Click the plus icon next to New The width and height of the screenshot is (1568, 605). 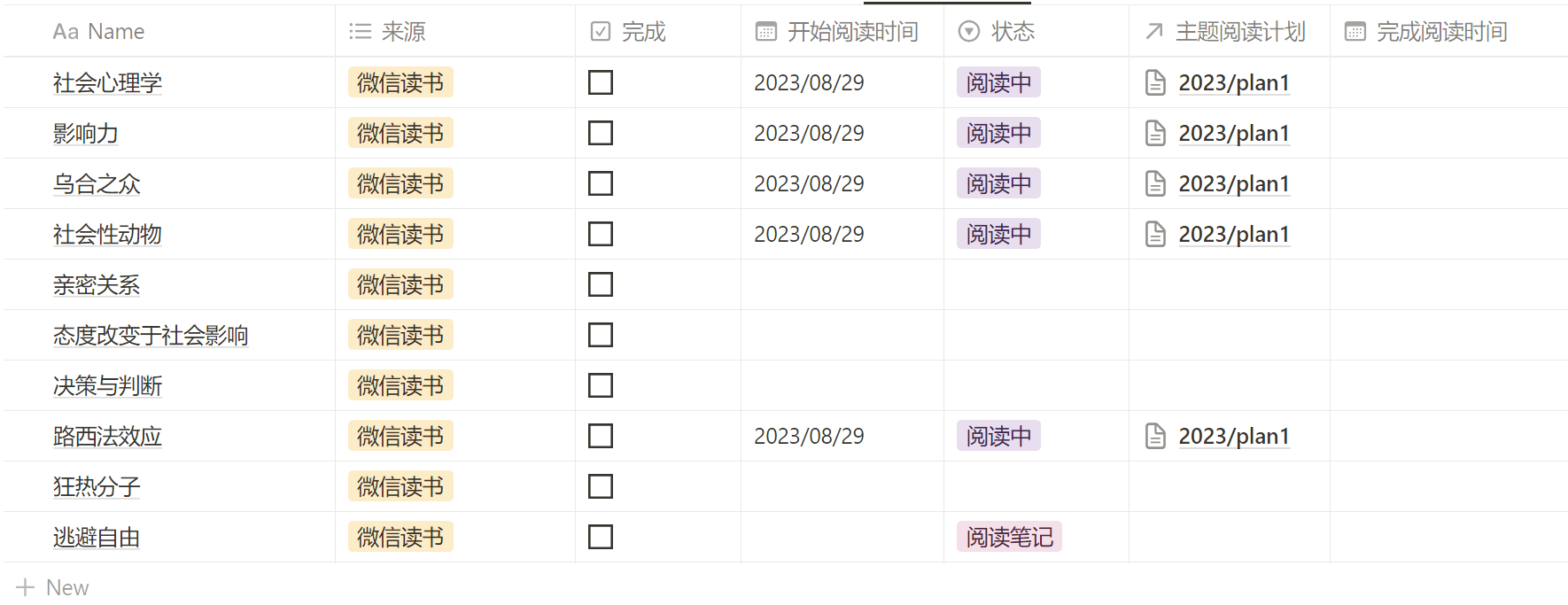[x=26, y=587]
